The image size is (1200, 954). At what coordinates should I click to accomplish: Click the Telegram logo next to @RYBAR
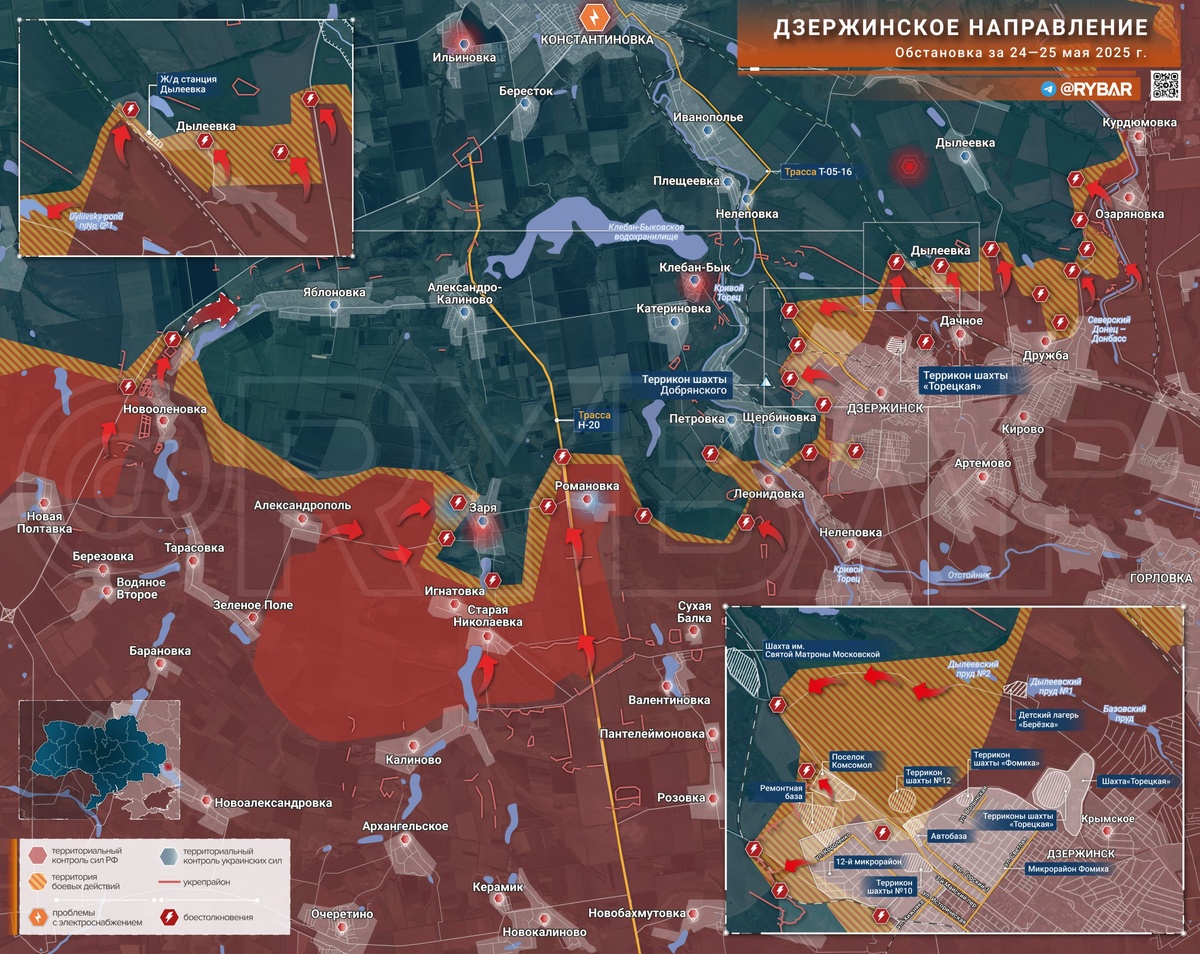[x=1047, y=89]
